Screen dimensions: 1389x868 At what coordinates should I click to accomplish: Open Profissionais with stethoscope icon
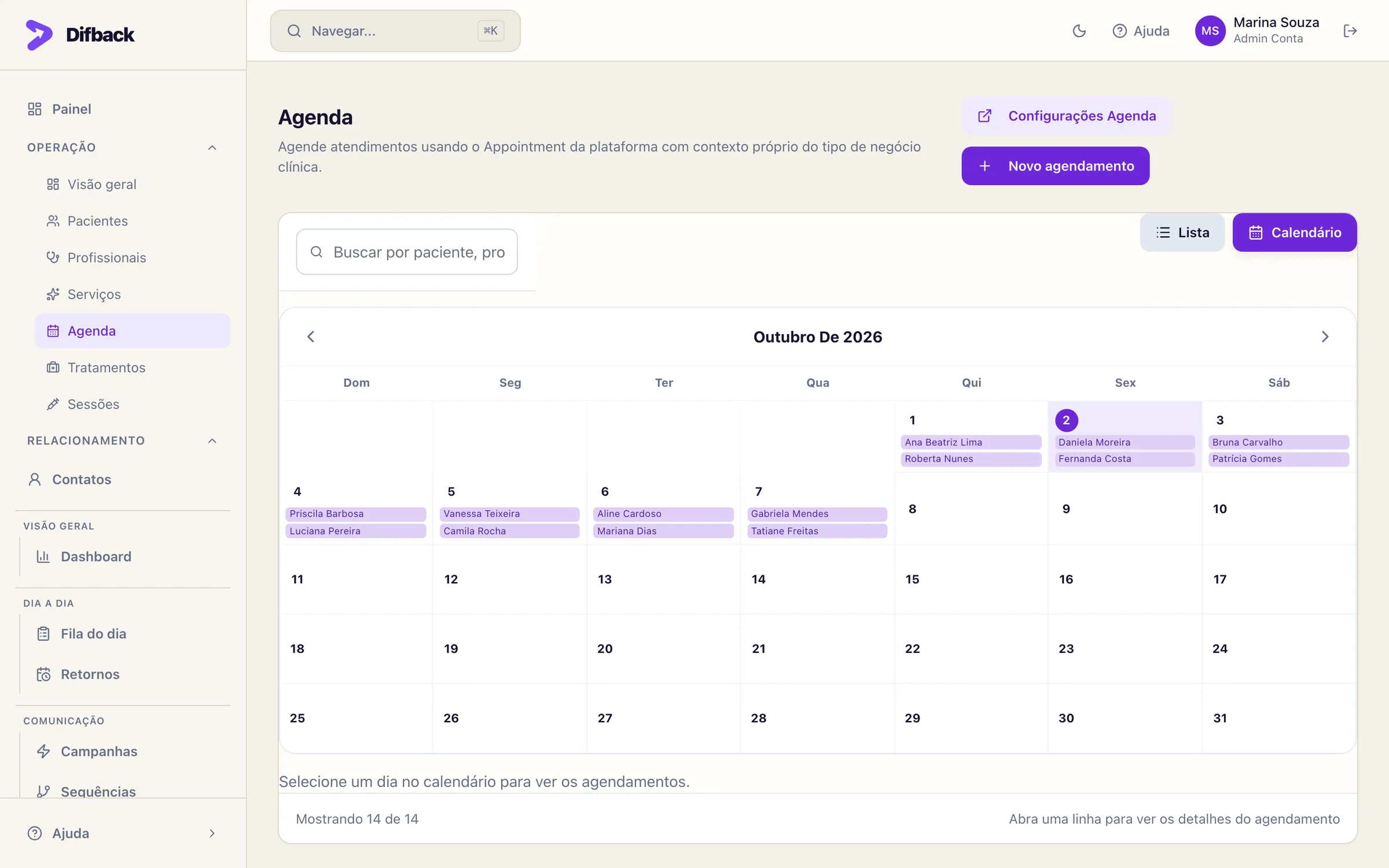[x=133, y=258]
